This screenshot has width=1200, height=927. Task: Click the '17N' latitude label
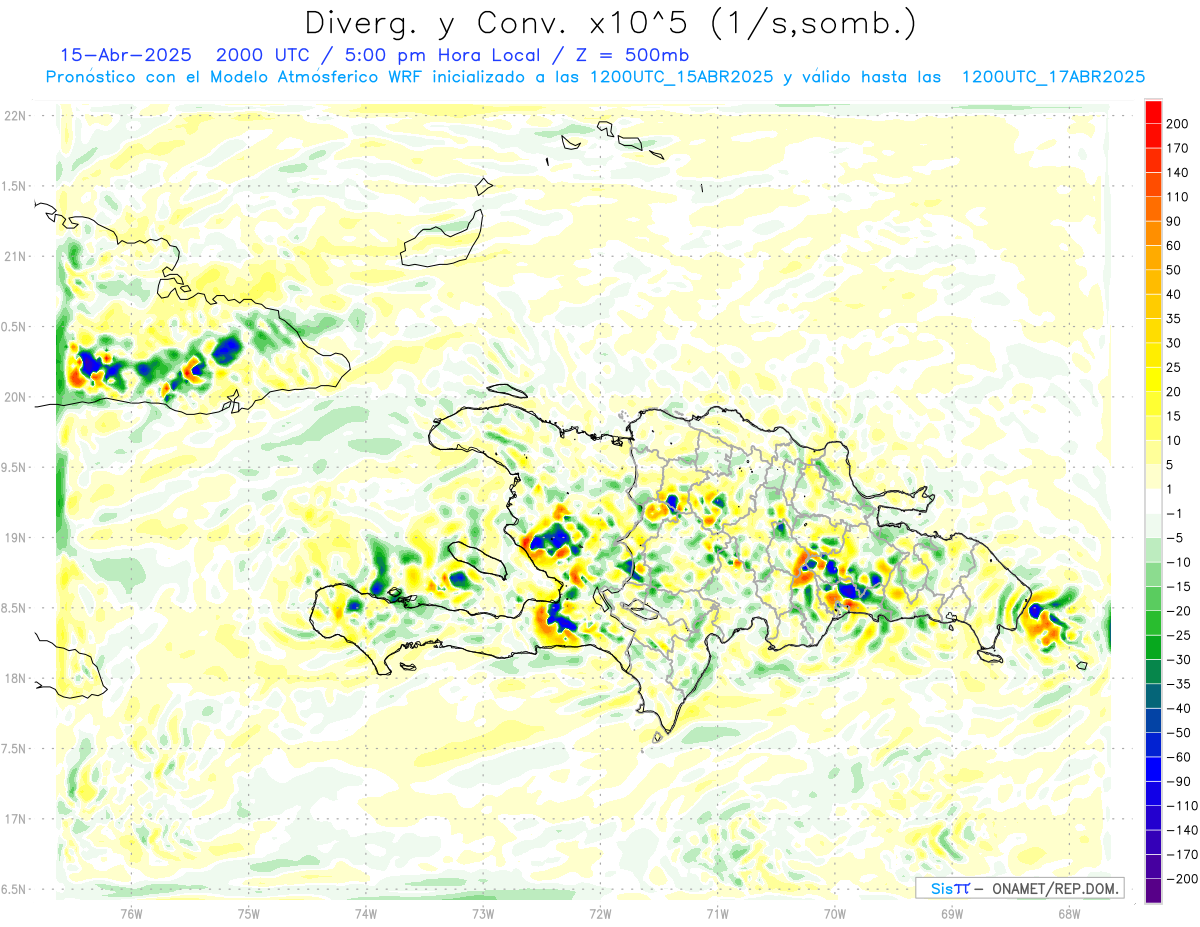click(16, 820)
